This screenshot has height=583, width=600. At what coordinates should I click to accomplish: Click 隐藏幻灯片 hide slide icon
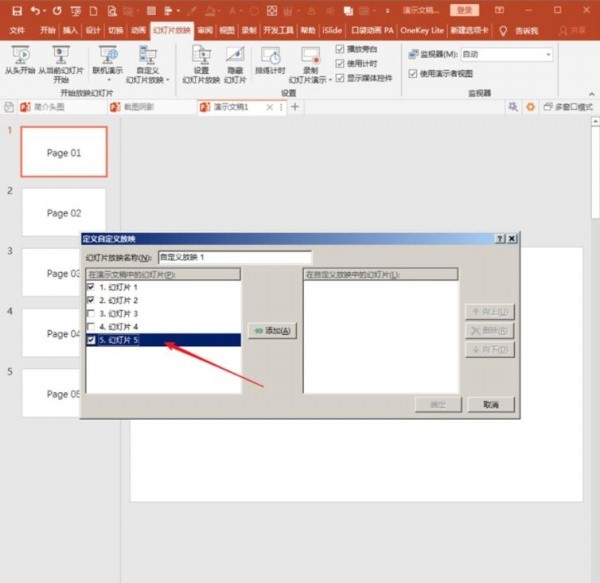tap(235, 64)
